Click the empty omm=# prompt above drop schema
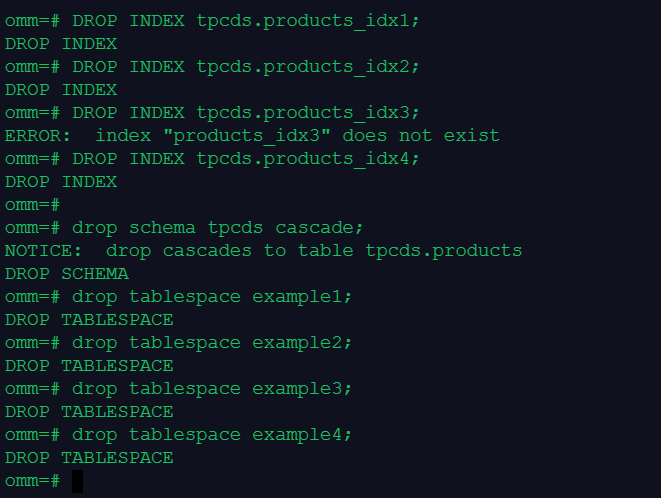This screenshot has width=661, height=498. pyautogui.click(x=32, y=204)
